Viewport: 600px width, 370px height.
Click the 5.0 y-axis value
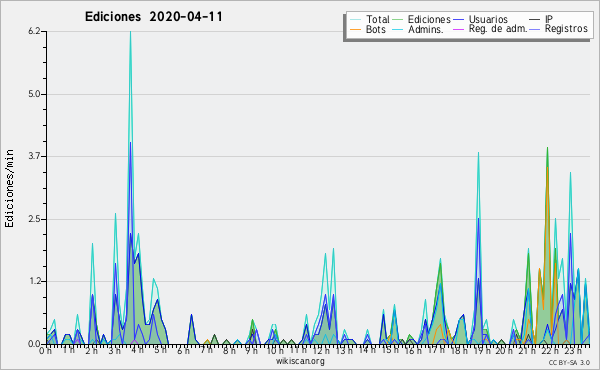pos(34,94)
